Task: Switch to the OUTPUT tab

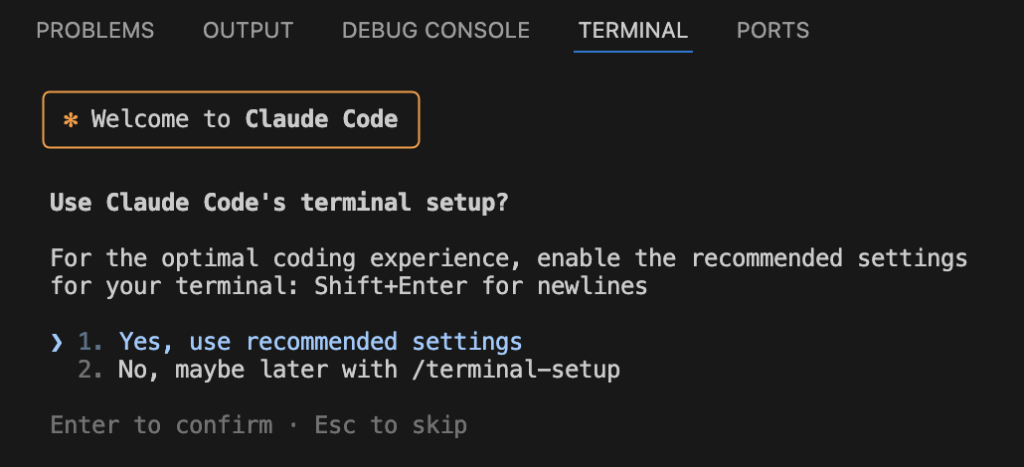Action: point(248,31)
